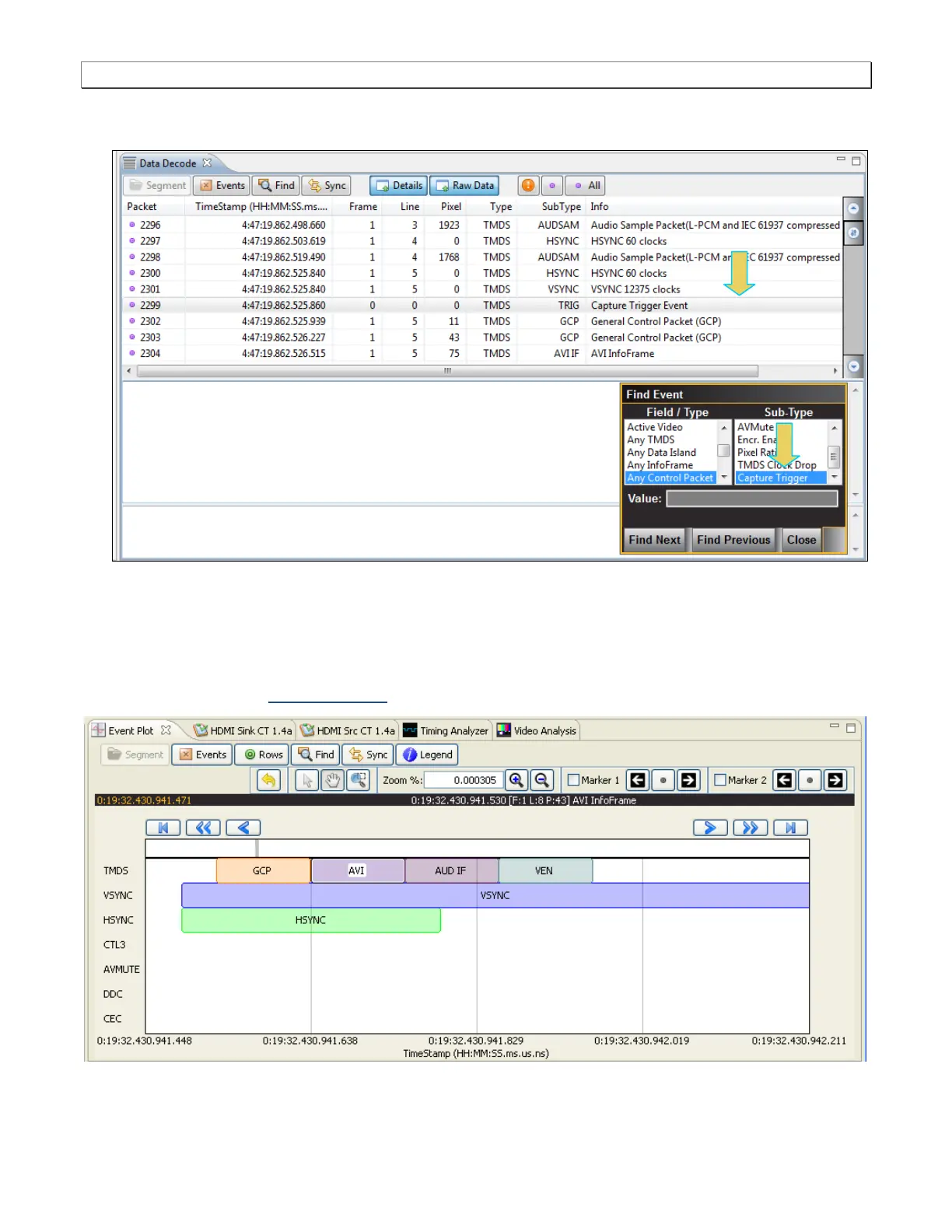Click the AUD IF block in the plot
952x1232 pixels.
click(x=451, y=871)
